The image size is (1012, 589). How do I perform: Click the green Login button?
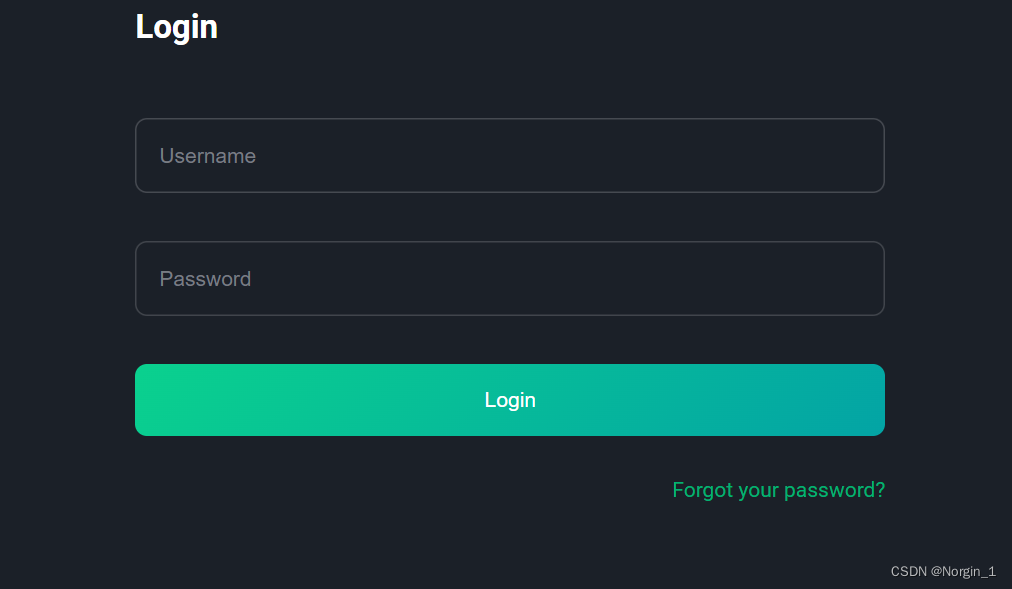click(x=509, y=400)
